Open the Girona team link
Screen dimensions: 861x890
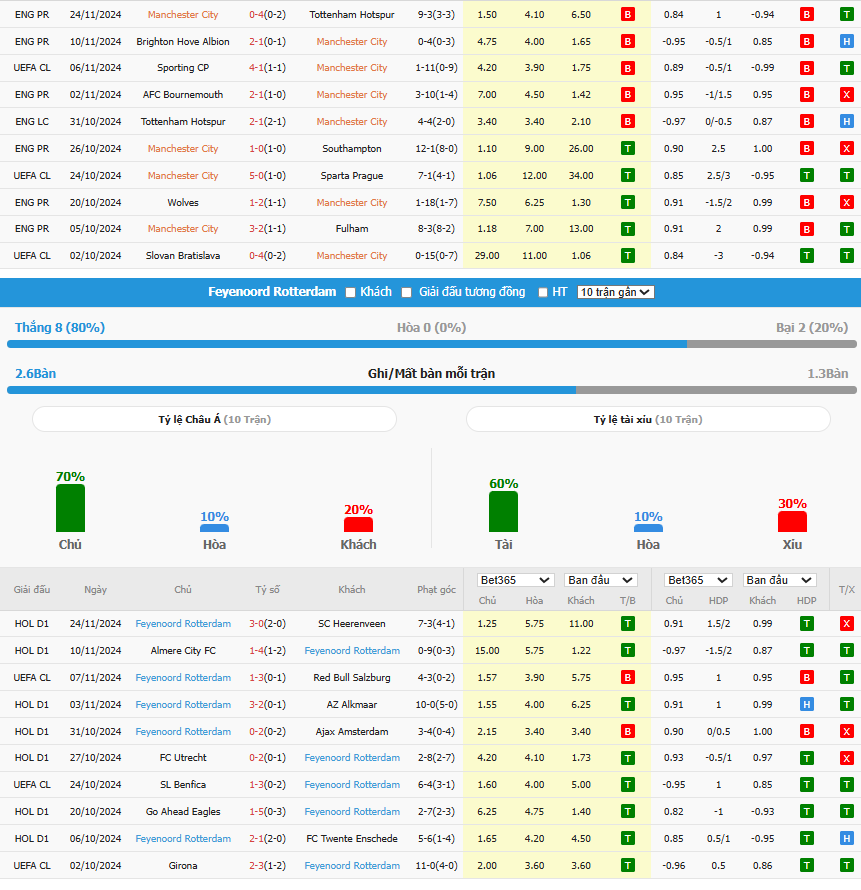click(183, 866)
